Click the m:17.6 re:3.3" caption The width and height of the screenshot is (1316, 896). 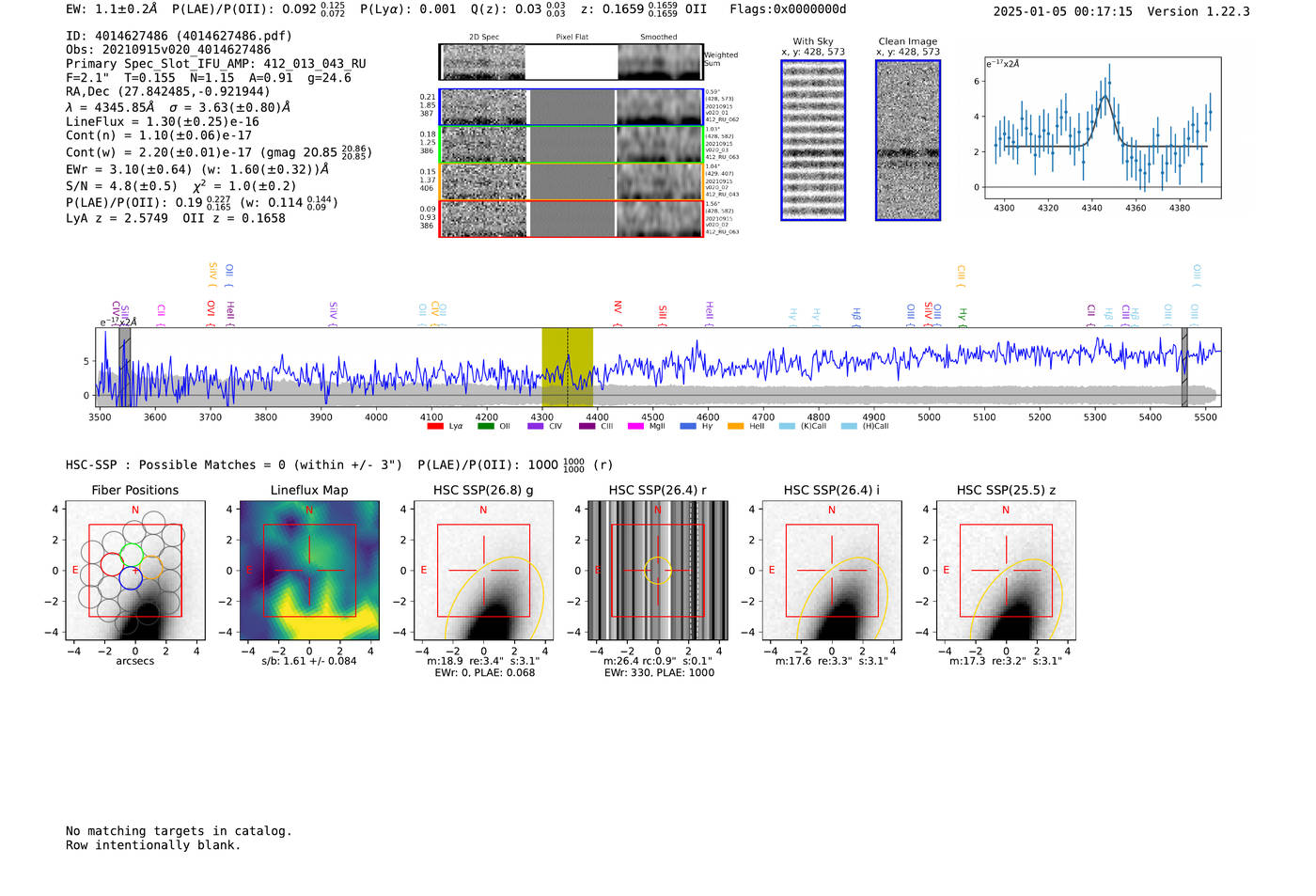831,661
